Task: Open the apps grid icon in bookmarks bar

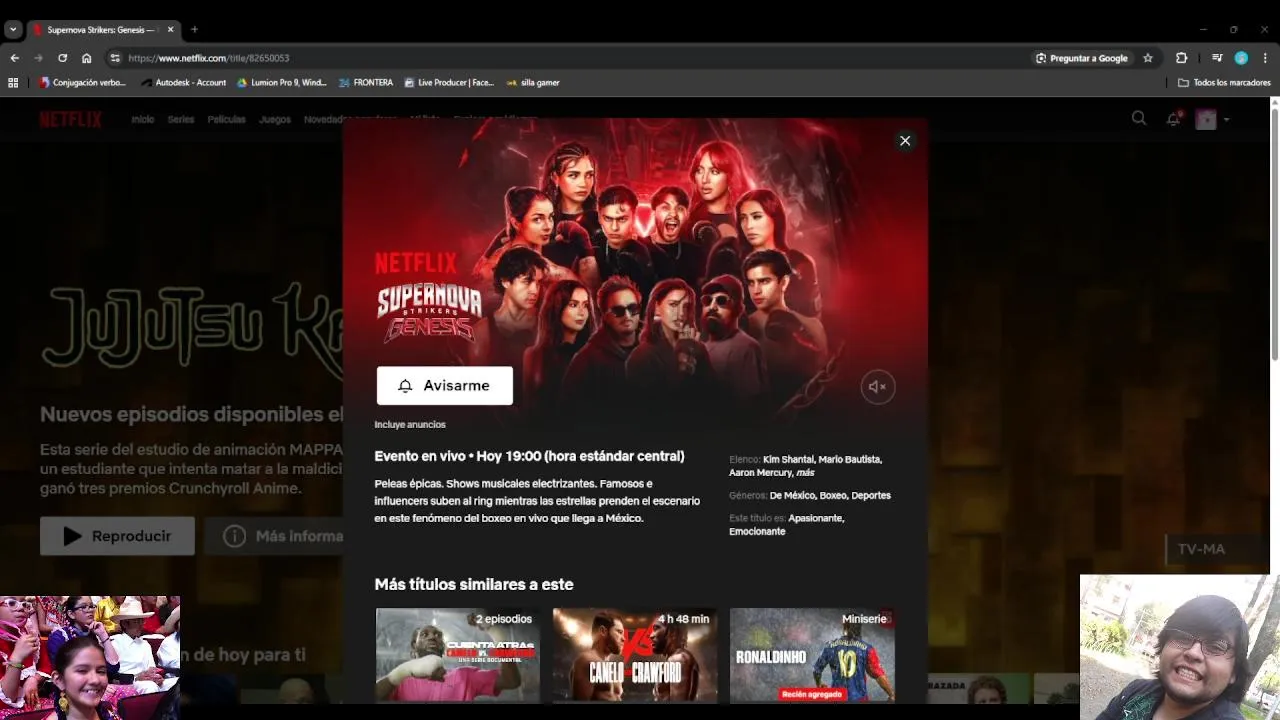Action: point(13,83)
